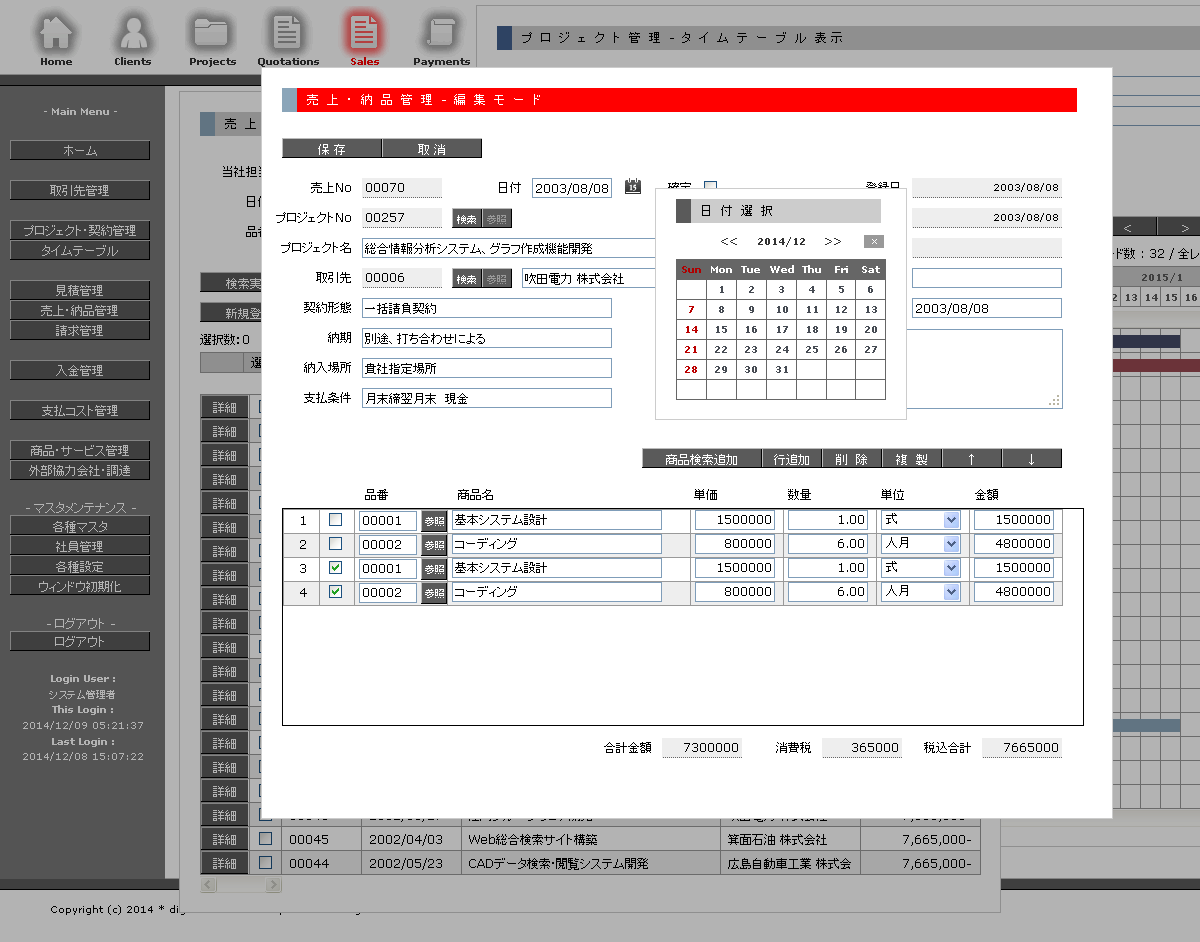The height and width of the screenshot is (942, 1200).
Task: Click the calendar icon beside the 日付 field
Action: pyautogui.click(x=632, y=186)
